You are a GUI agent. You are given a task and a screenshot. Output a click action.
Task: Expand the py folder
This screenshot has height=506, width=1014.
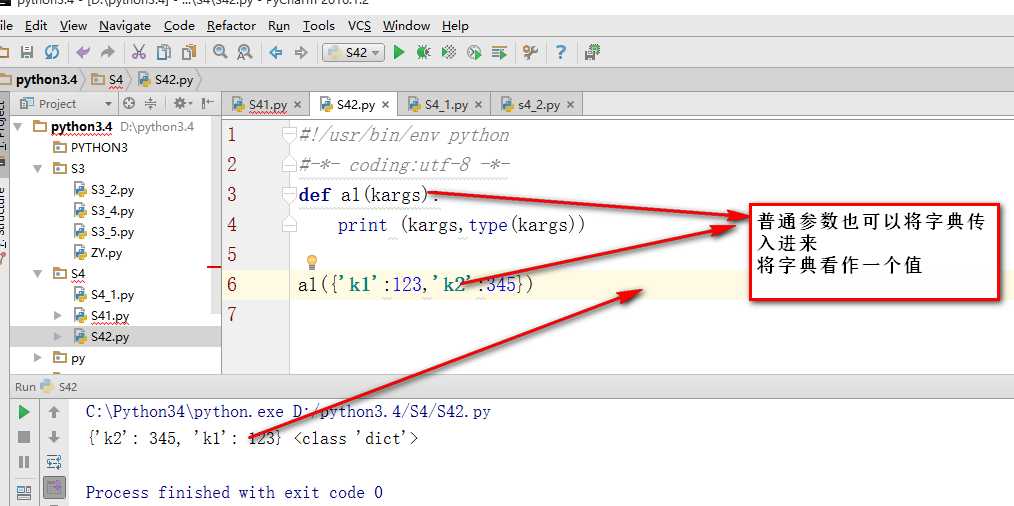pyautogui.click(x=39, y=357)
